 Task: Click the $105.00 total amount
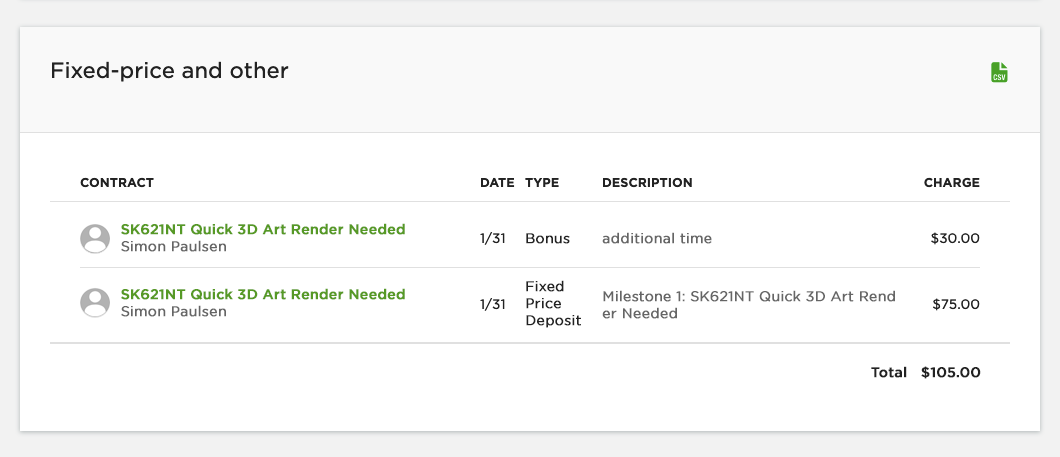click(x=950, y=372)
